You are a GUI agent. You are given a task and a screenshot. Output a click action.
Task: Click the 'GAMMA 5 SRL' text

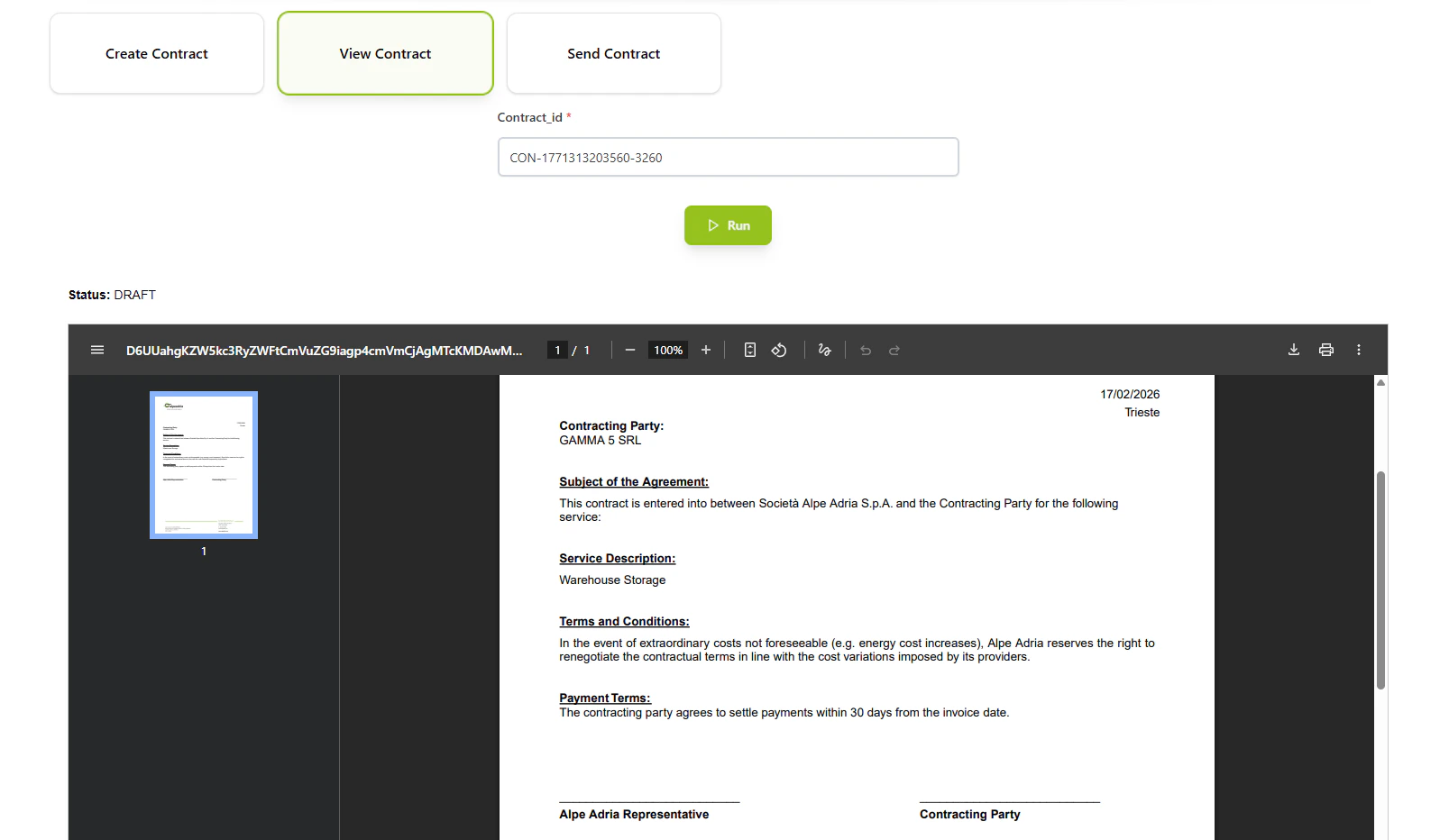(600, 440)
